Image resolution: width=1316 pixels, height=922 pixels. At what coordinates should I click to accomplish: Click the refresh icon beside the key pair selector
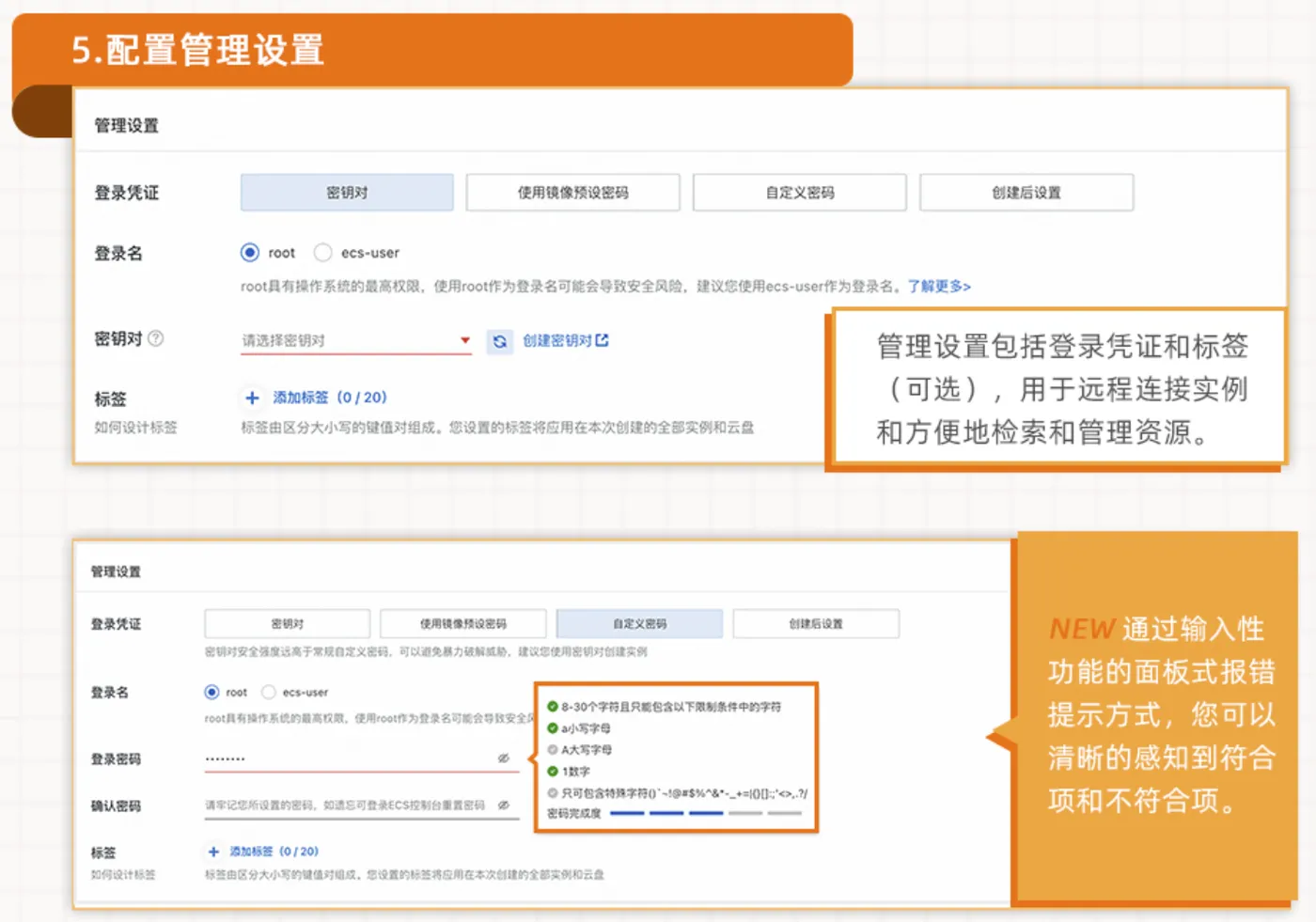pos(499,340)
